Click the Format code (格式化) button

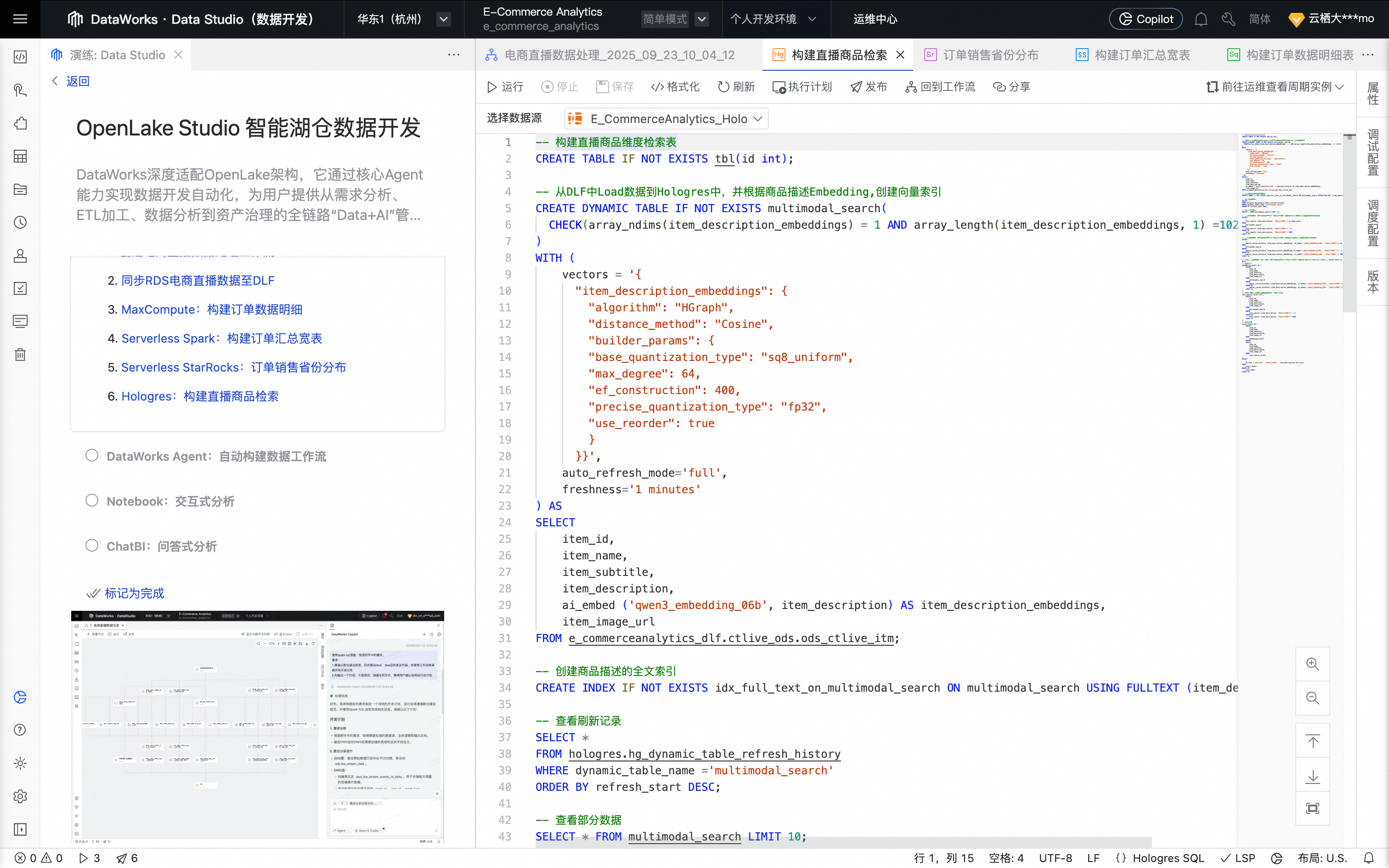click(x=675, y=87)
